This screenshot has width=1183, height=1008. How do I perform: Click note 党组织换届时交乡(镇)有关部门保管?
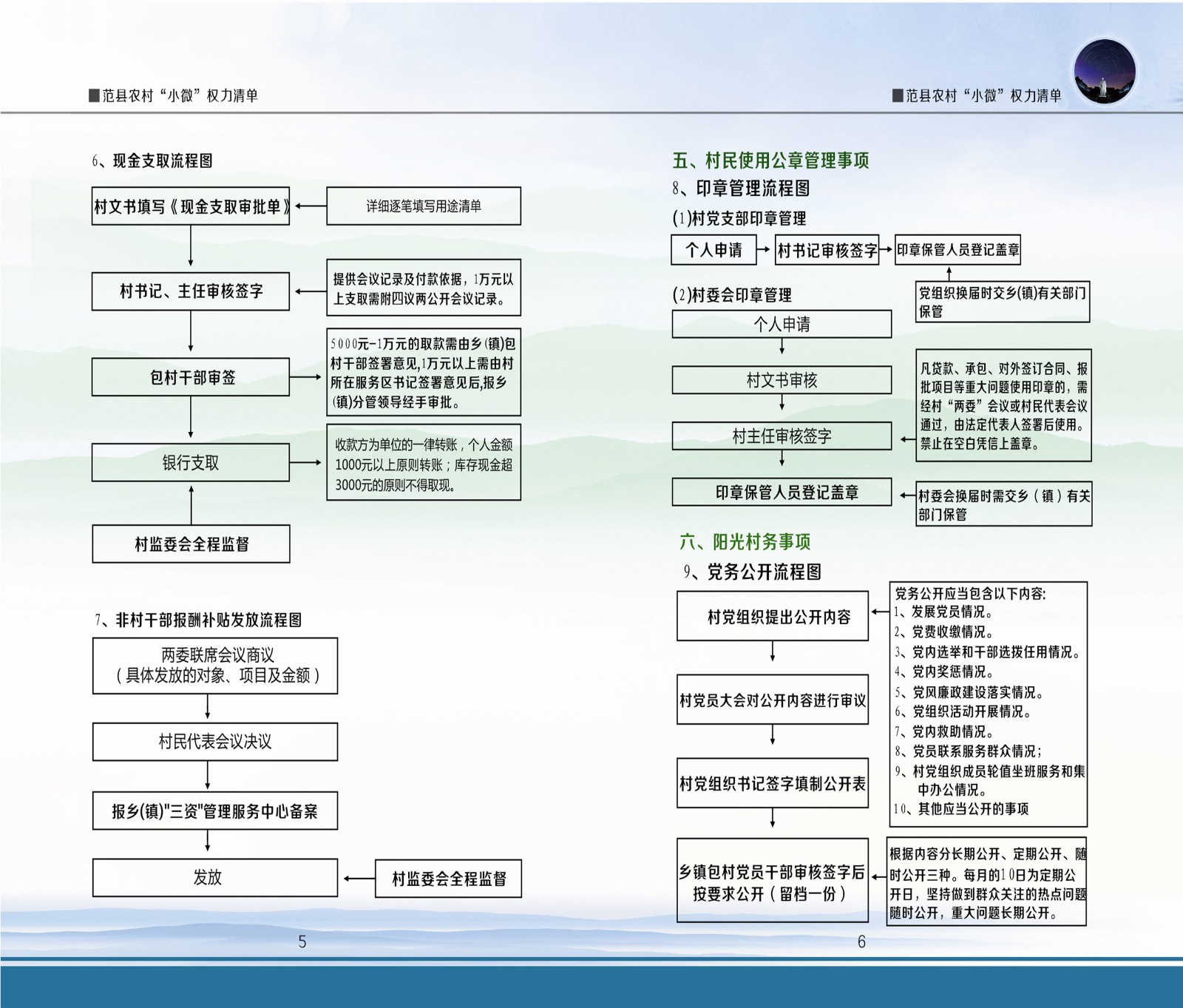[x=1003, y=302]
